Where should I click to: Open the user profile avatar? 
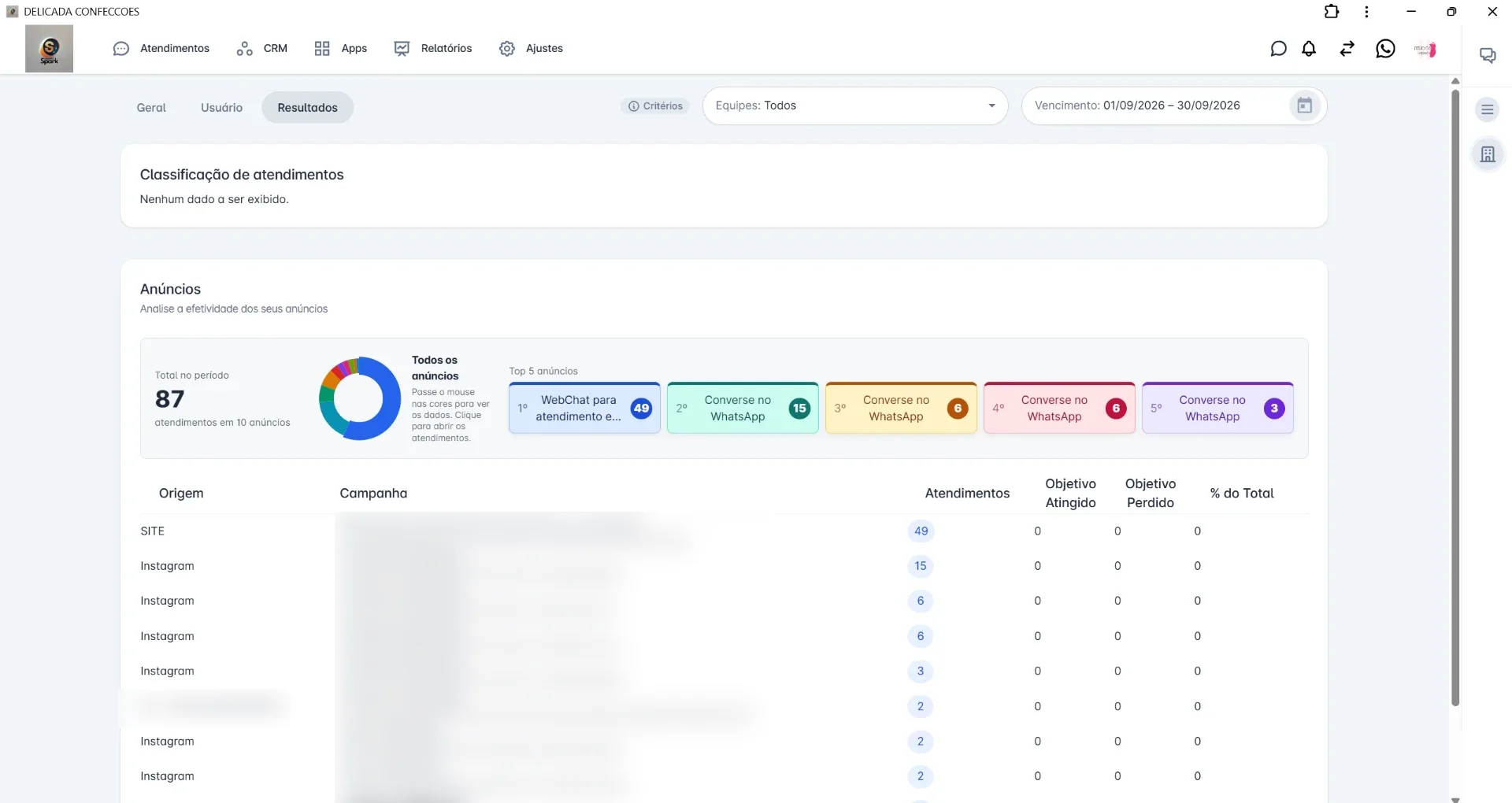(x=1425, y=49)
